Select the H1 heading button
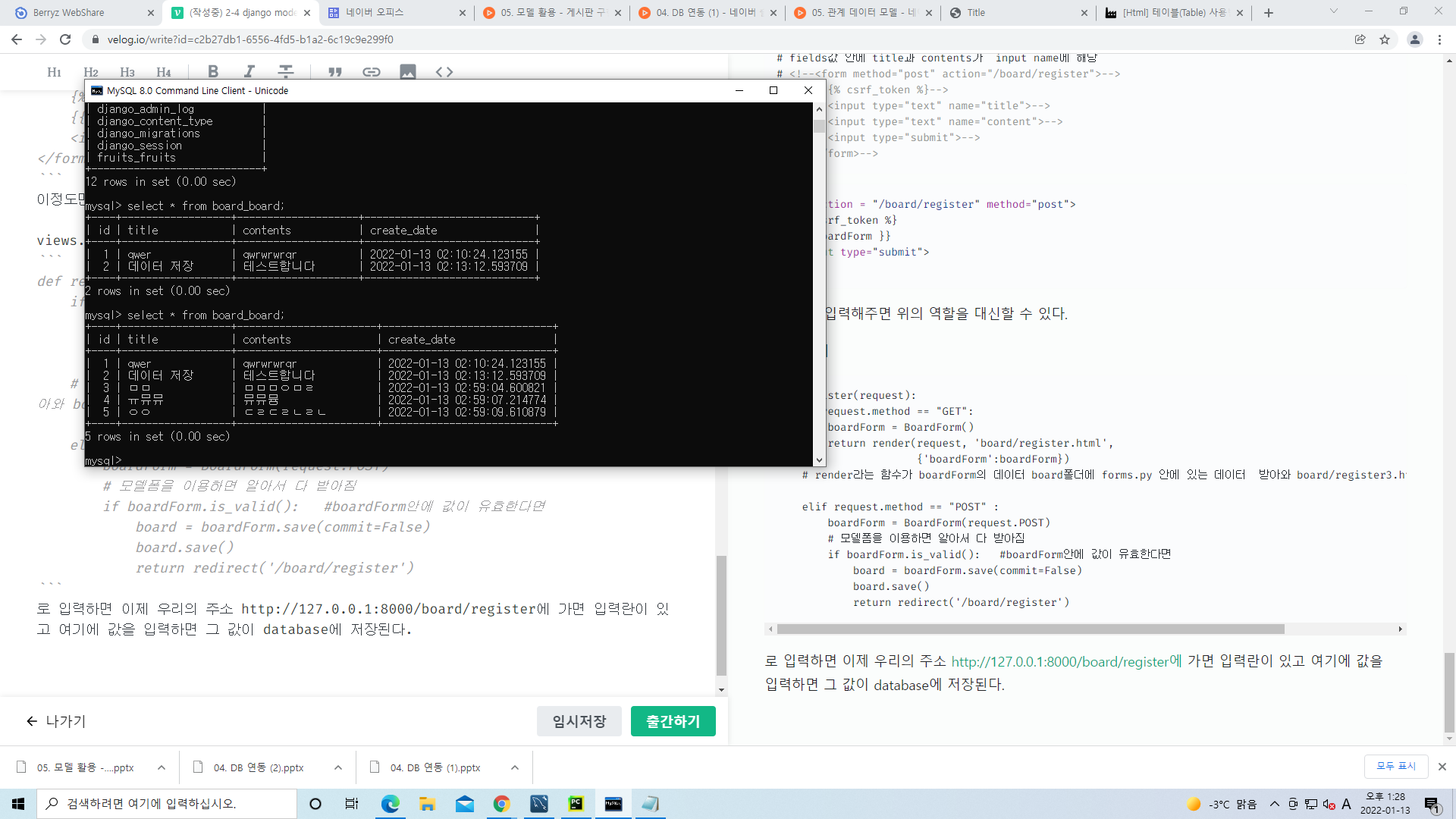The image size is (1456, 819). (54, 72)
